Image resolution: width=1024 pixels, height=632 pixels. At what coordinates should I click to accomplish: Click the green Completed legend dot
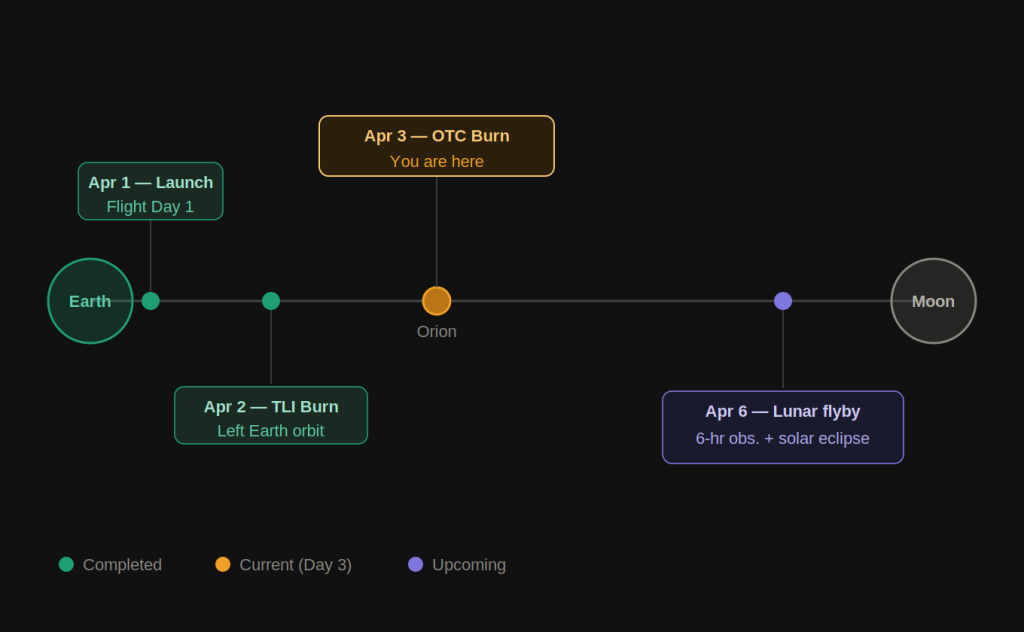click(x=66, y=564)
